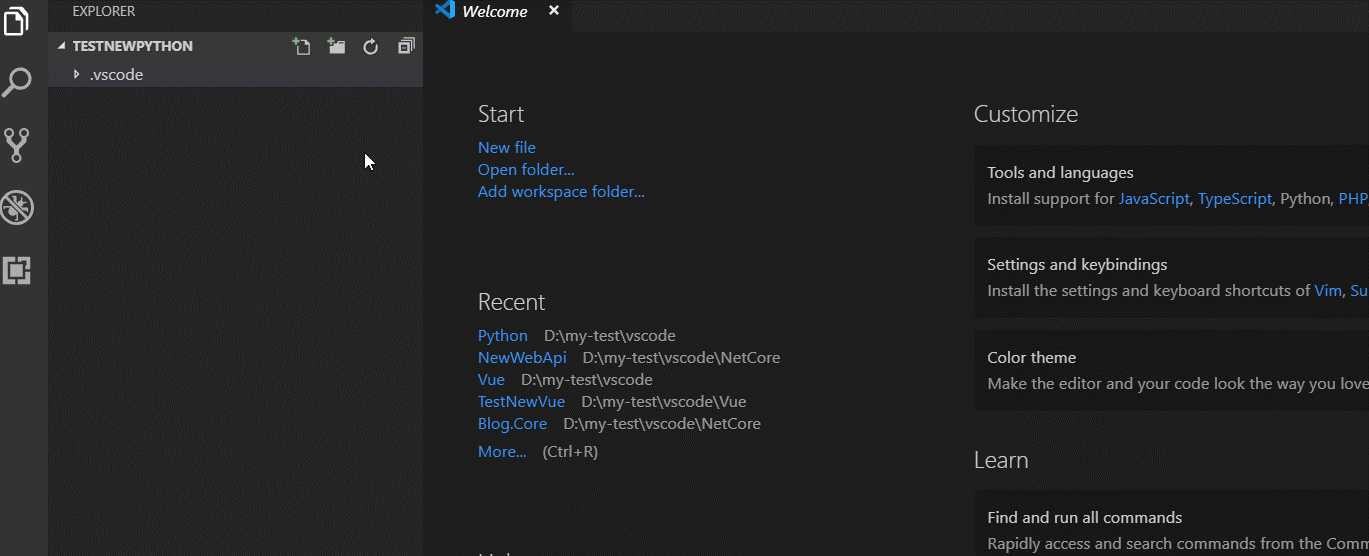Click the New file link
This screenshot has width=1369, height=556.
tap(507, 147)
